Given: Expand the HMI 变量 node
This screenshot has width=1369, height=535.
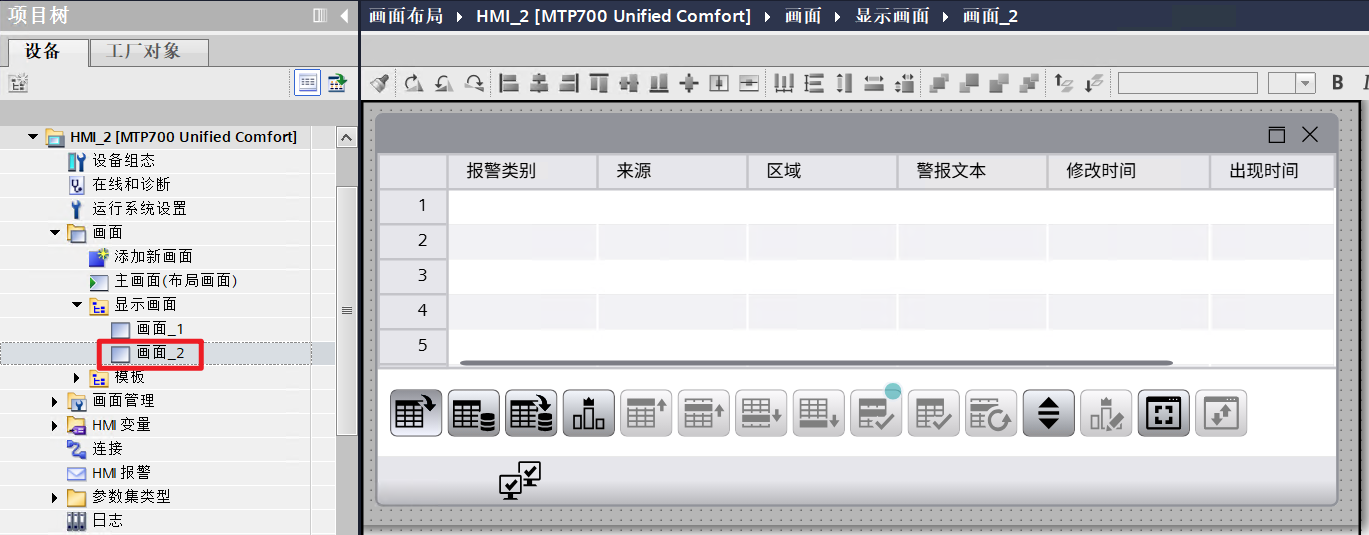Looking at the screenshot, I should (55, 425).
